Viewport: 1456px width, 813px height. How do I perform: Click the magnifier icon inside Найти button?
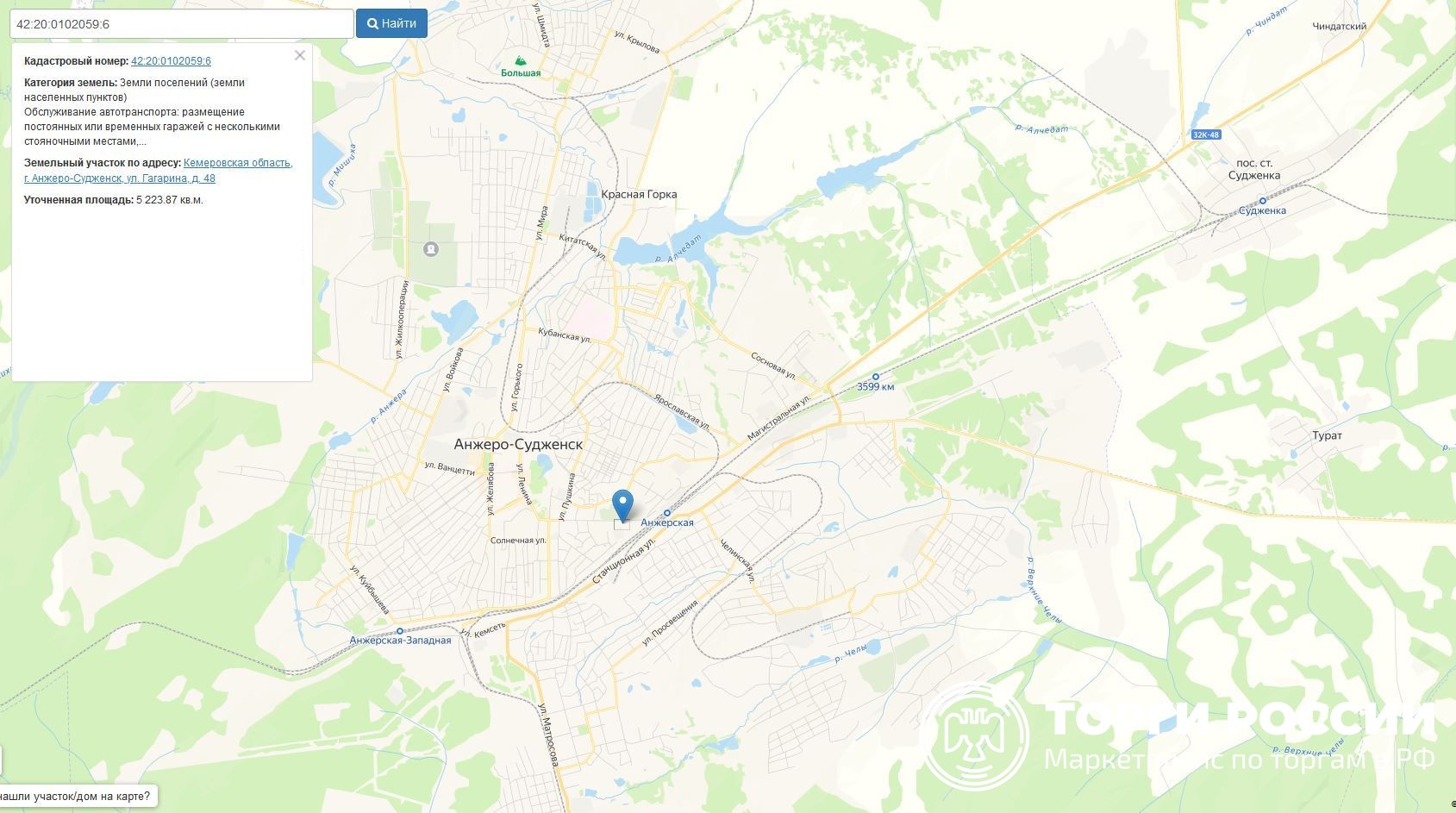coord(372,24)
